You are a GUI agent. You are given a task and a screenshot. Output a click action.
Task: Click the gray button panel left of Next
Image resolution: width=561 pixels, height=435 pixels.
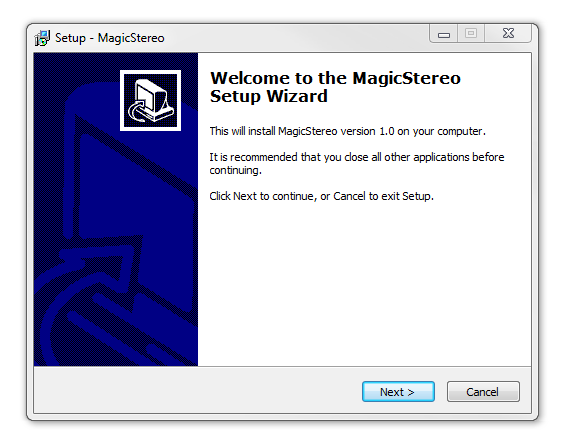tap(197, 390)
